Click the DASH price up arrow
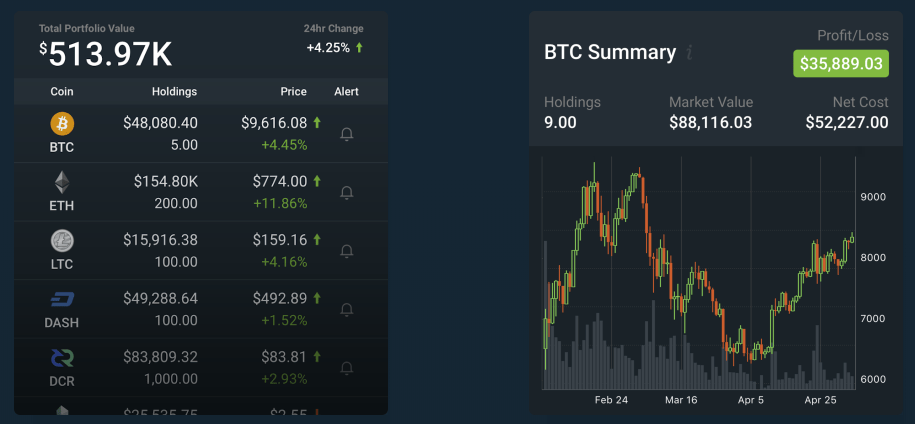This screenshot has width=915, height=424. pyautogui.click(x=317, y=298)
